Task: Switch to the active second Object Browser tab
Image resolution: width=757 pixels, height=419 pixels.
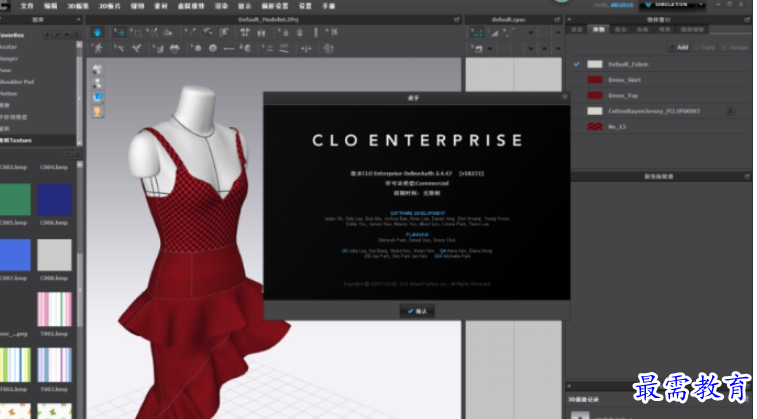Action: [x=599, y=29]
